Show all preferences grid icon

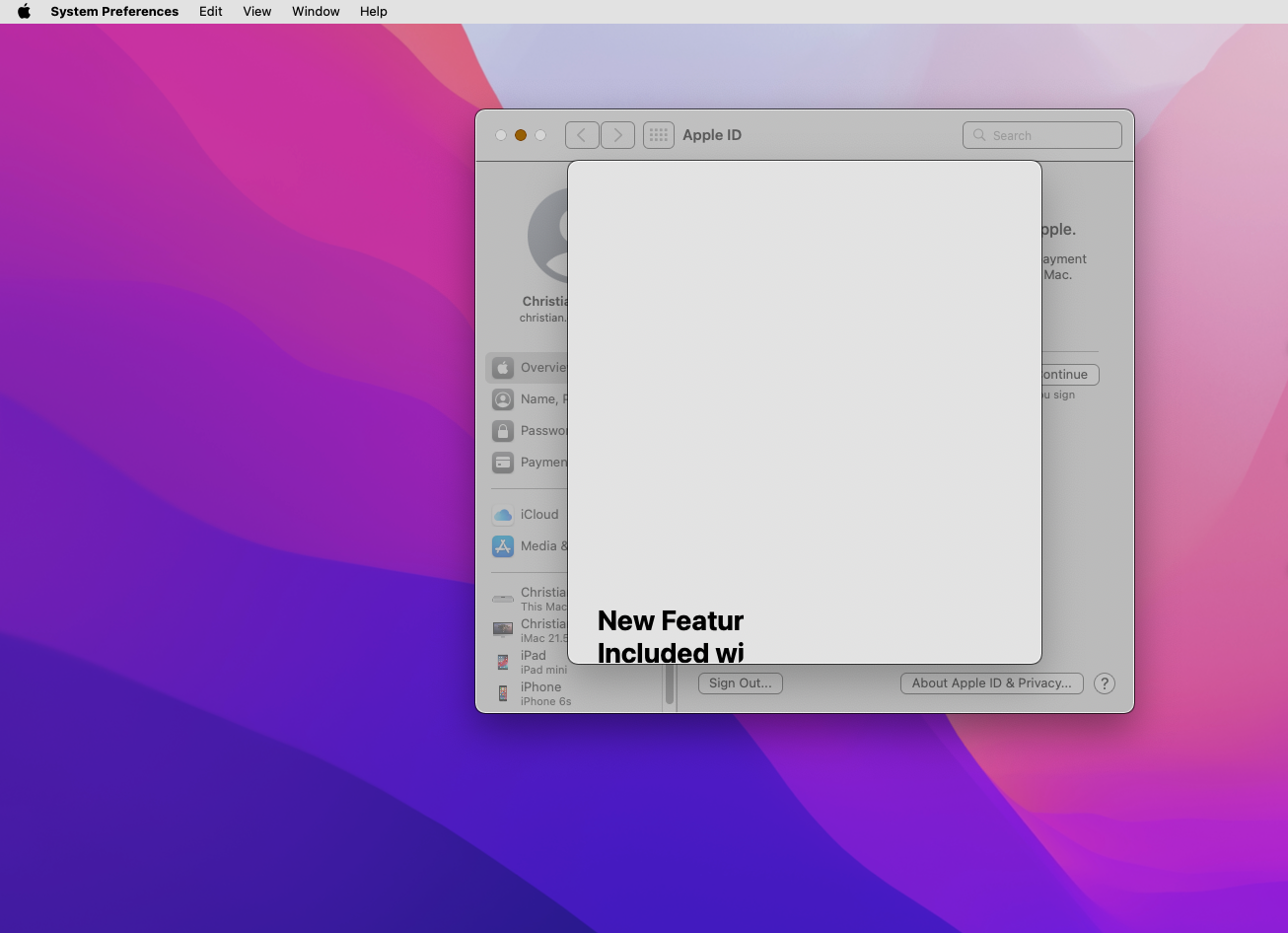659,135
